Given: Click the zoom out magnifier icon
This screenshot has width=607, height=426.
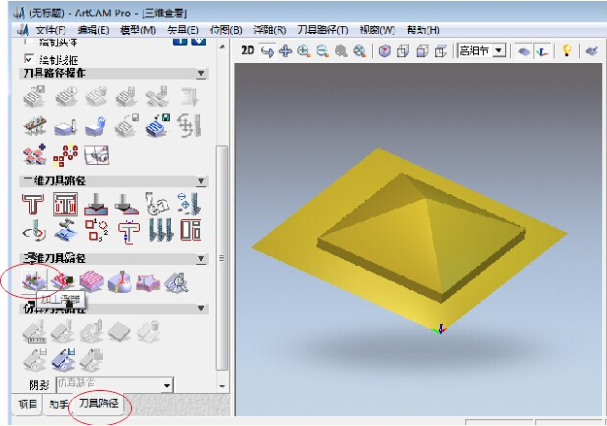Looking at the screenshot, I should 322,51.
